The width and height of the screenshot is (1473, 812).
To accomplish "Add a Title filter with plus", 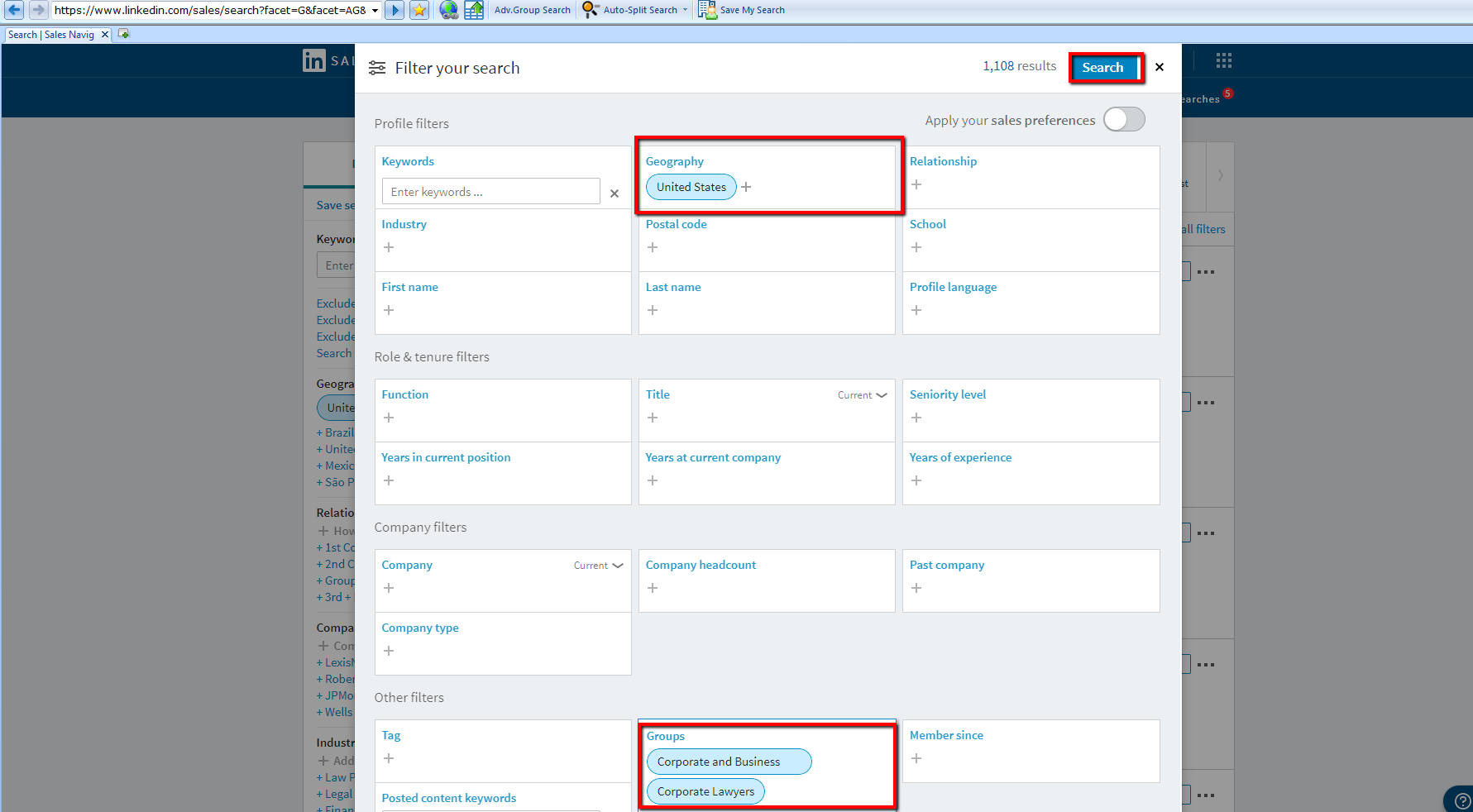I will tap(653, 418).
